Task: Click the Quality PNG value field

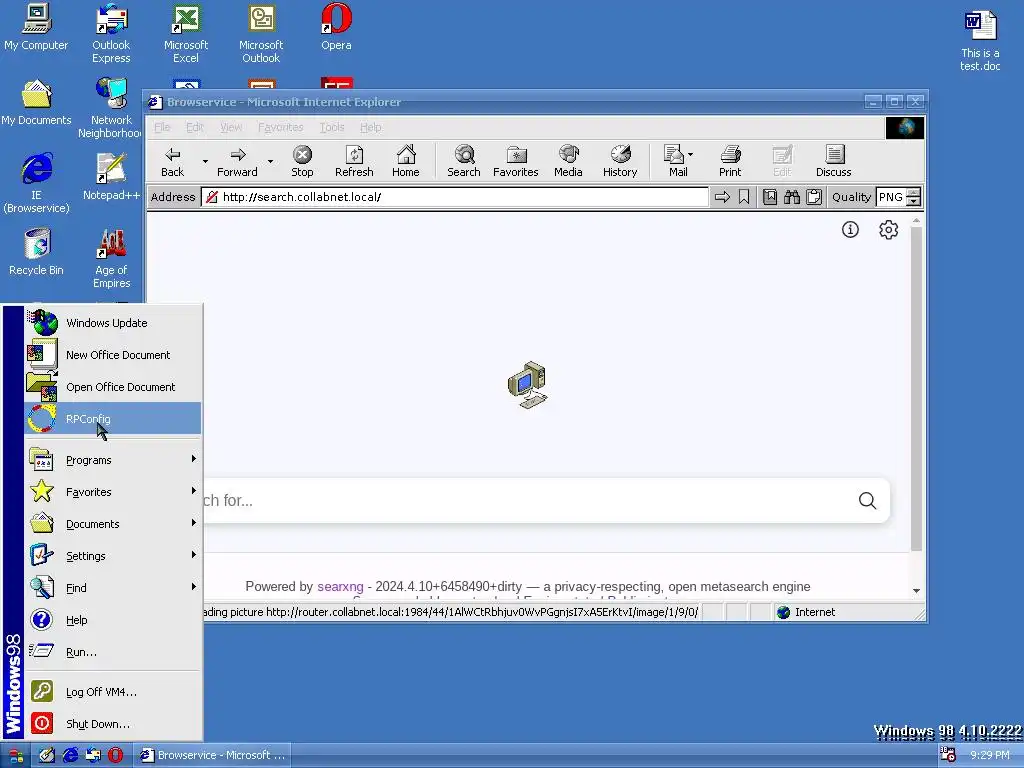Action: point(891,197)
